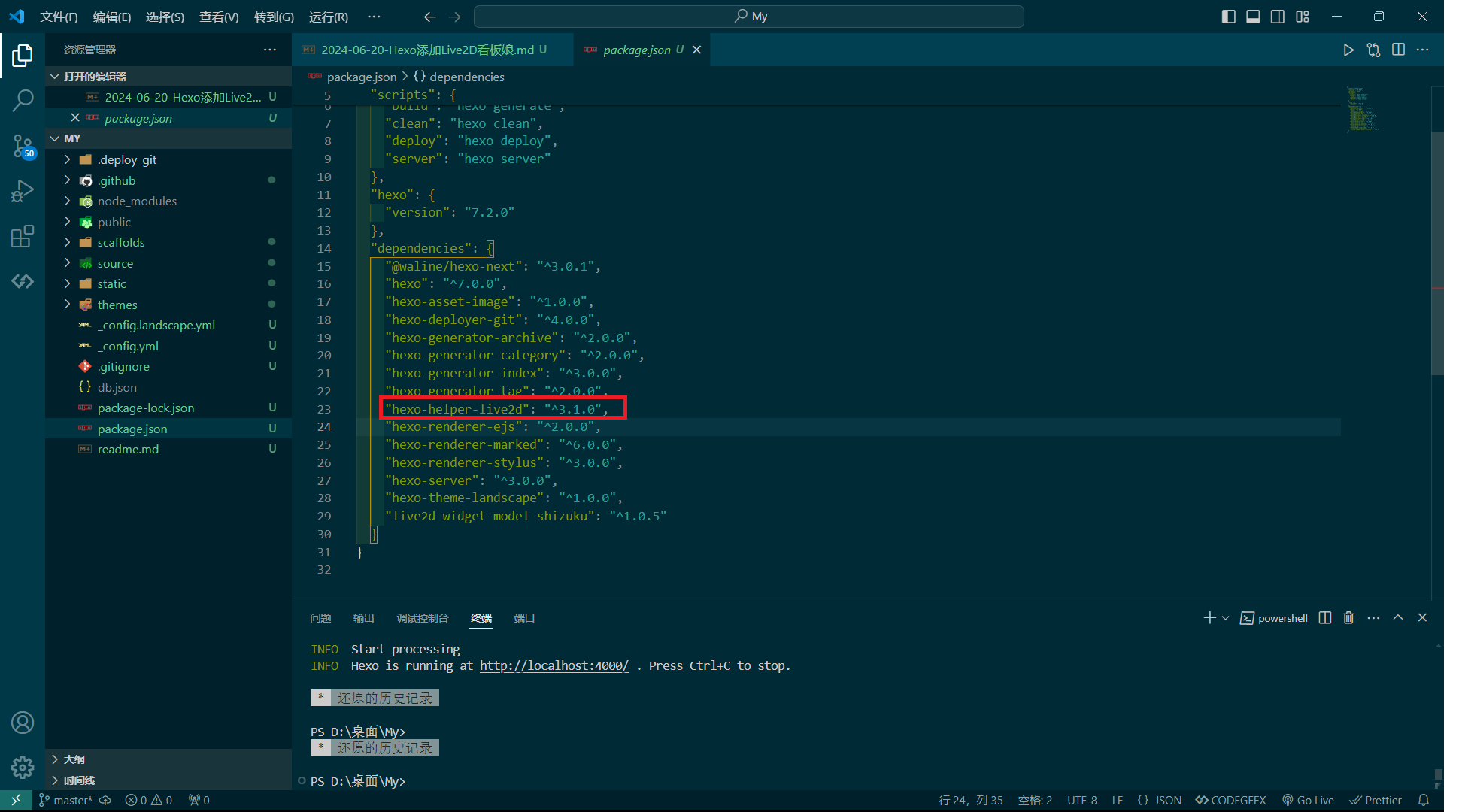Open the Run menu
The width and height of the screenshot is (1459, 812).
329,17
